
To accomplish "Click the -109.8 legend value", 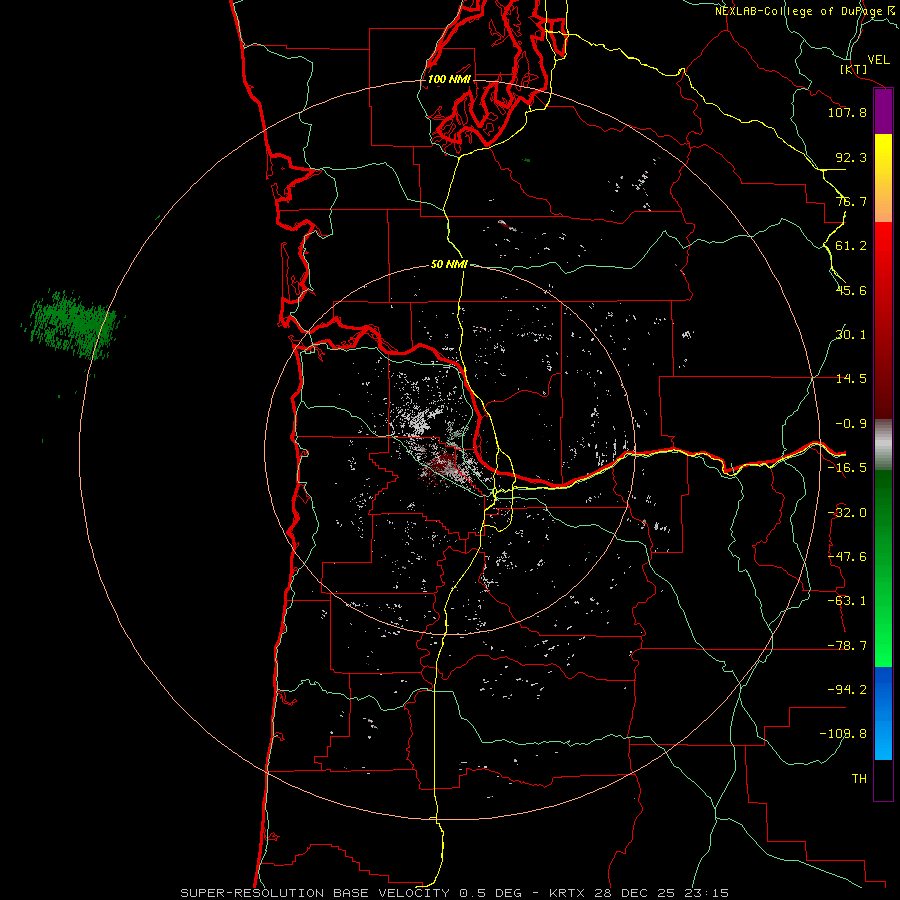I will click(x=843, y=734).
